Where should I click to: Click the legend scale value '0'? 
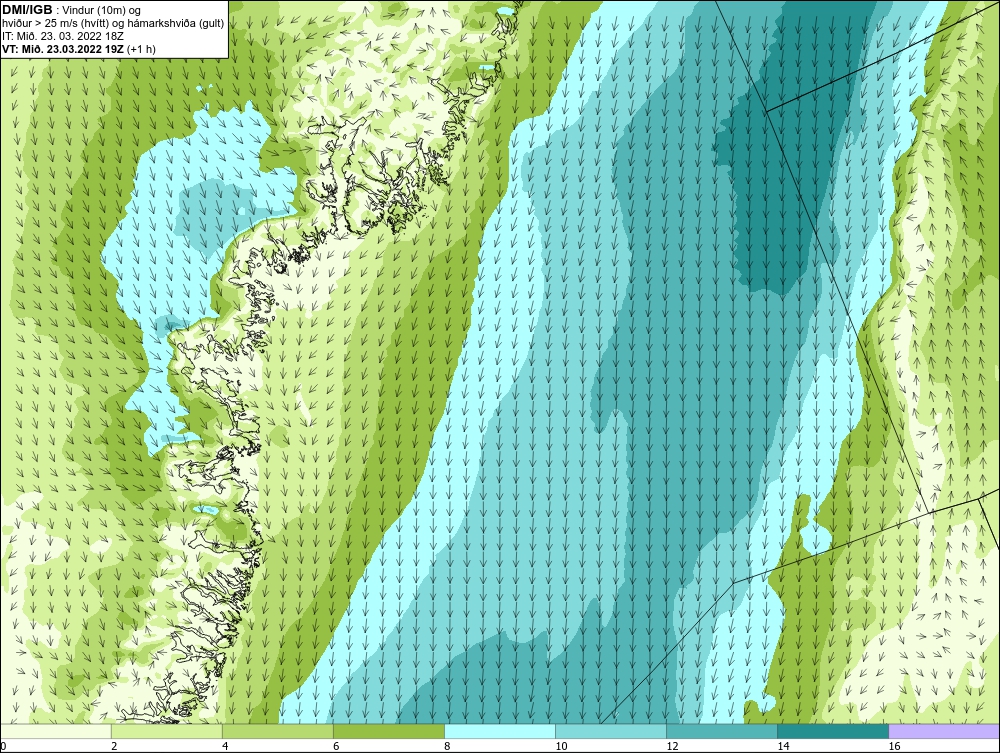point(3,746)
